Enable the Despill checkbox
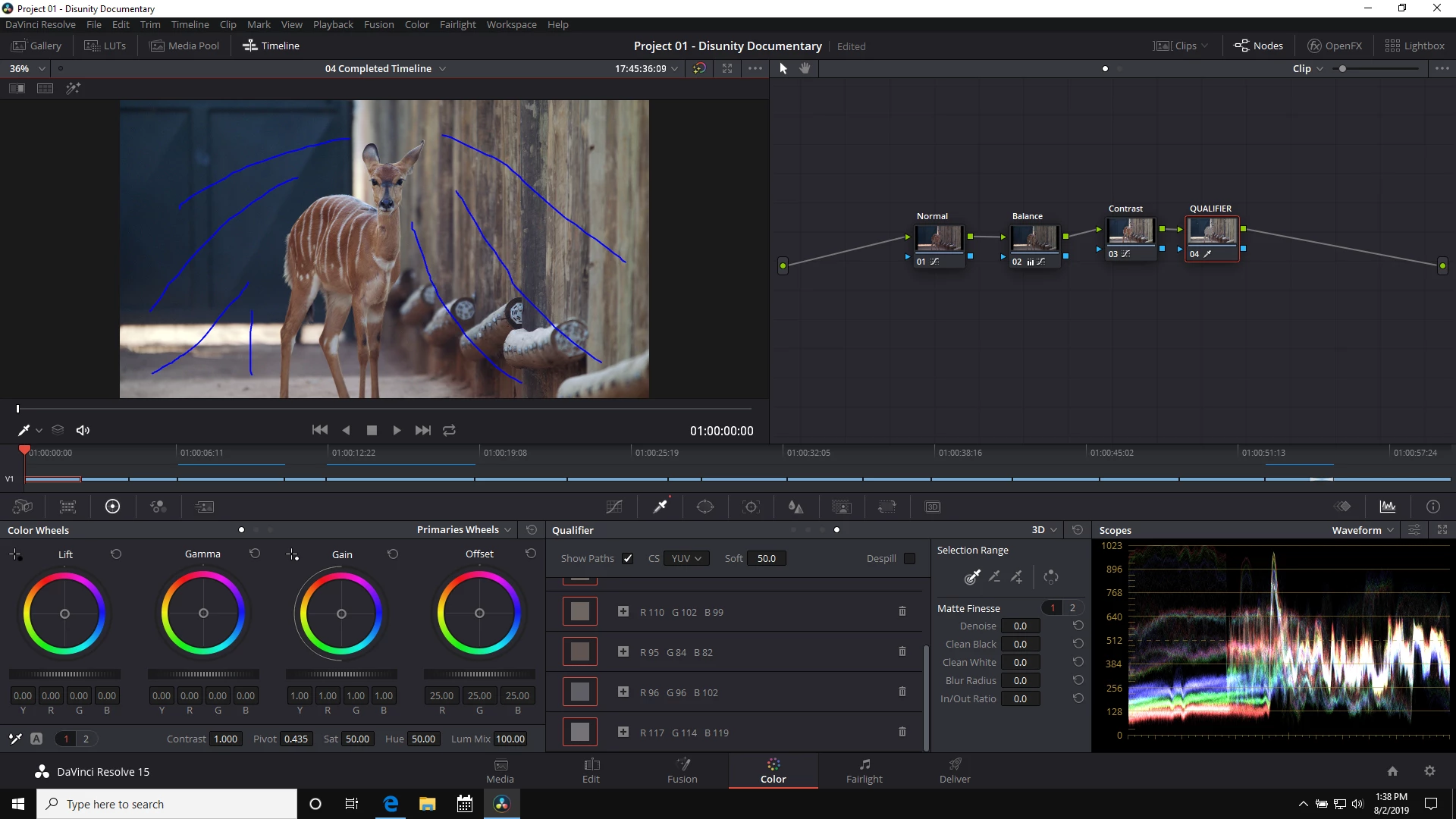Screen dimensions: 1456x819 909,558
